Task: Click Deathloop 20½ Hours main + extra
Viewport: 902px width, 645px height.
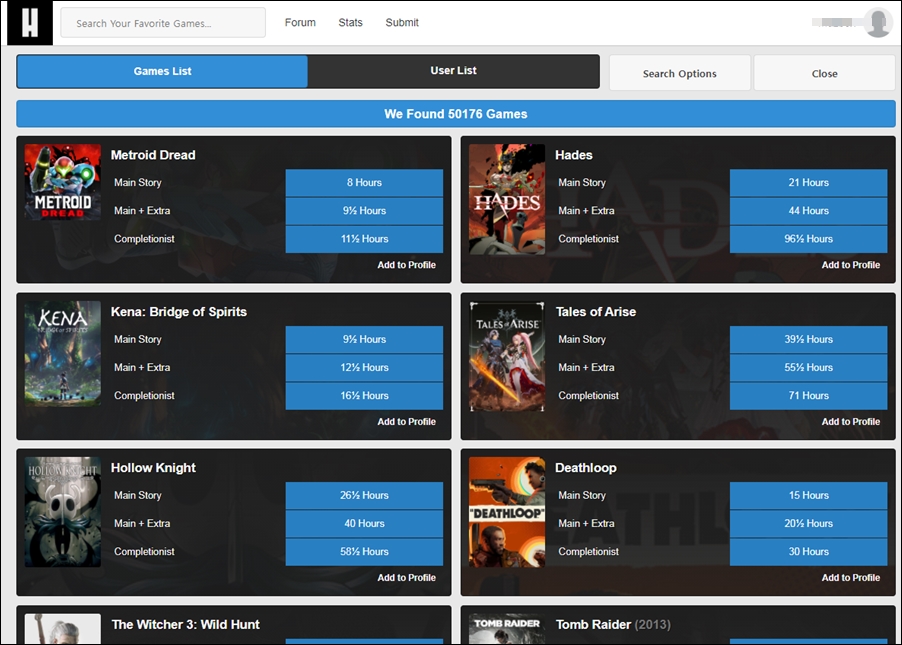Action: pyautogui.click(x=808, y=523)
